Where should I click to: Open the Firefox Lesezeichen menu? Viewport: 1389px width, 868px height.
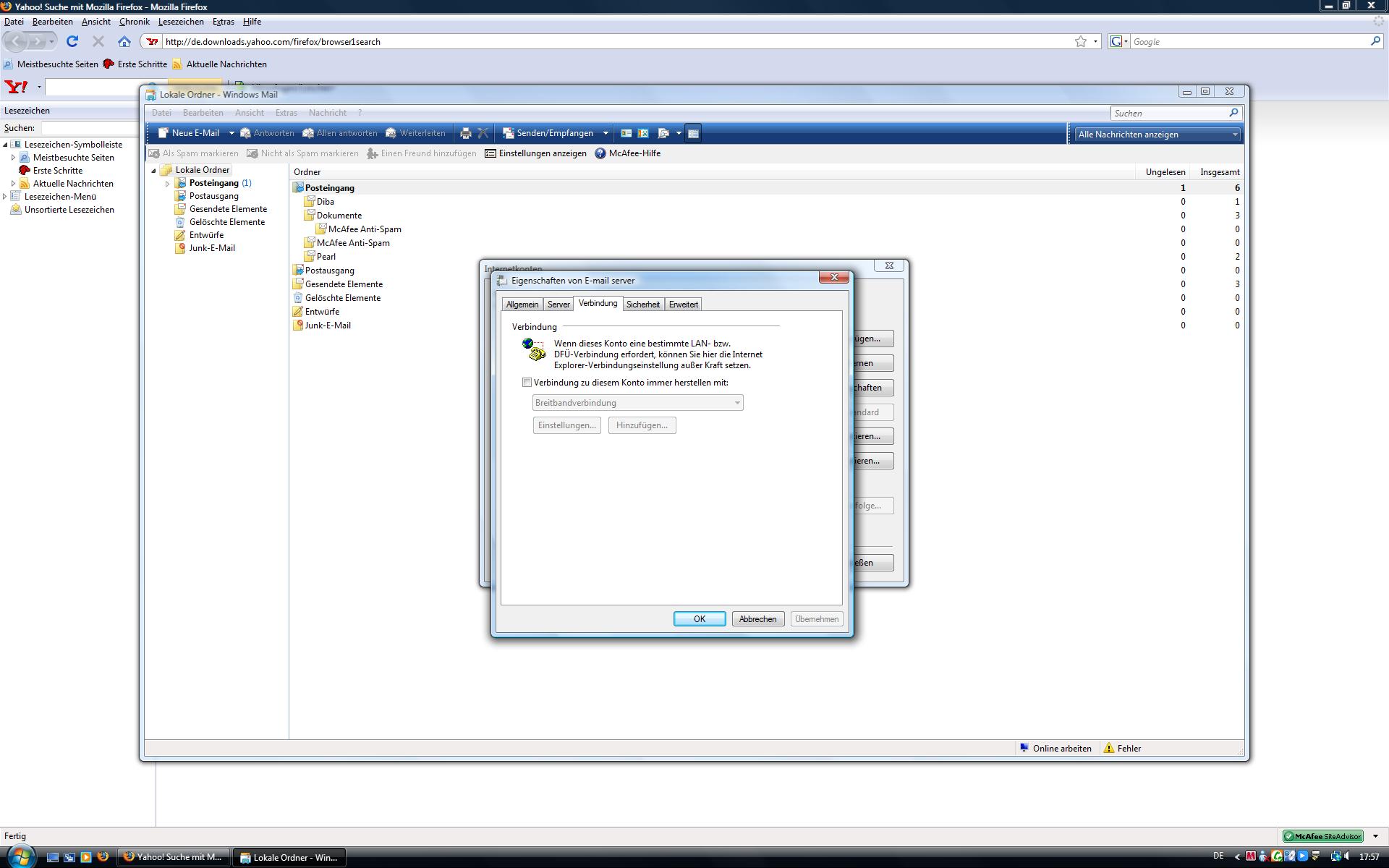coord(181,22)
